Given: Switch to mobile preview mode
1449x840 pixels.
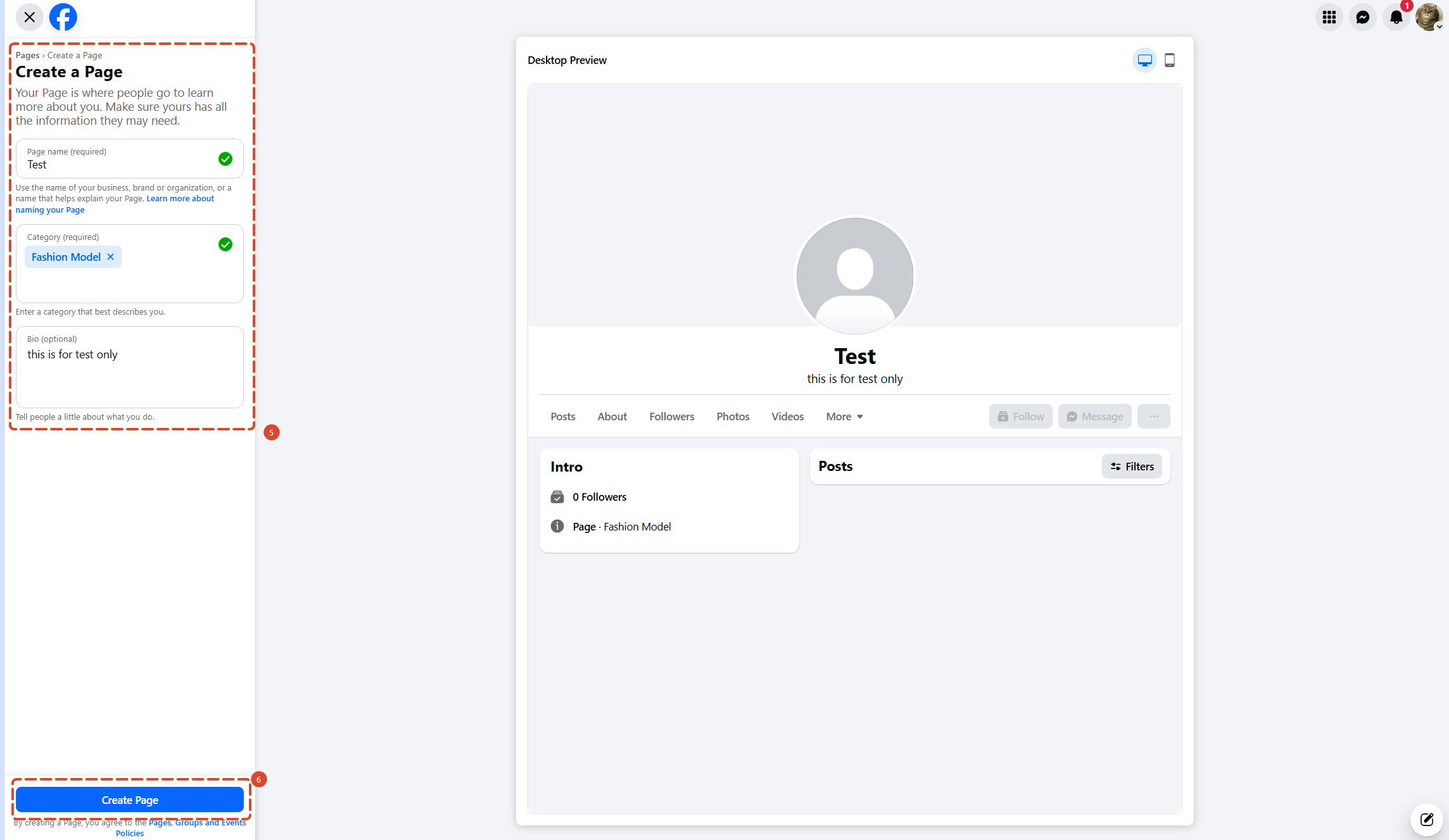Looking at the screenshot, I should [1170, 60].
